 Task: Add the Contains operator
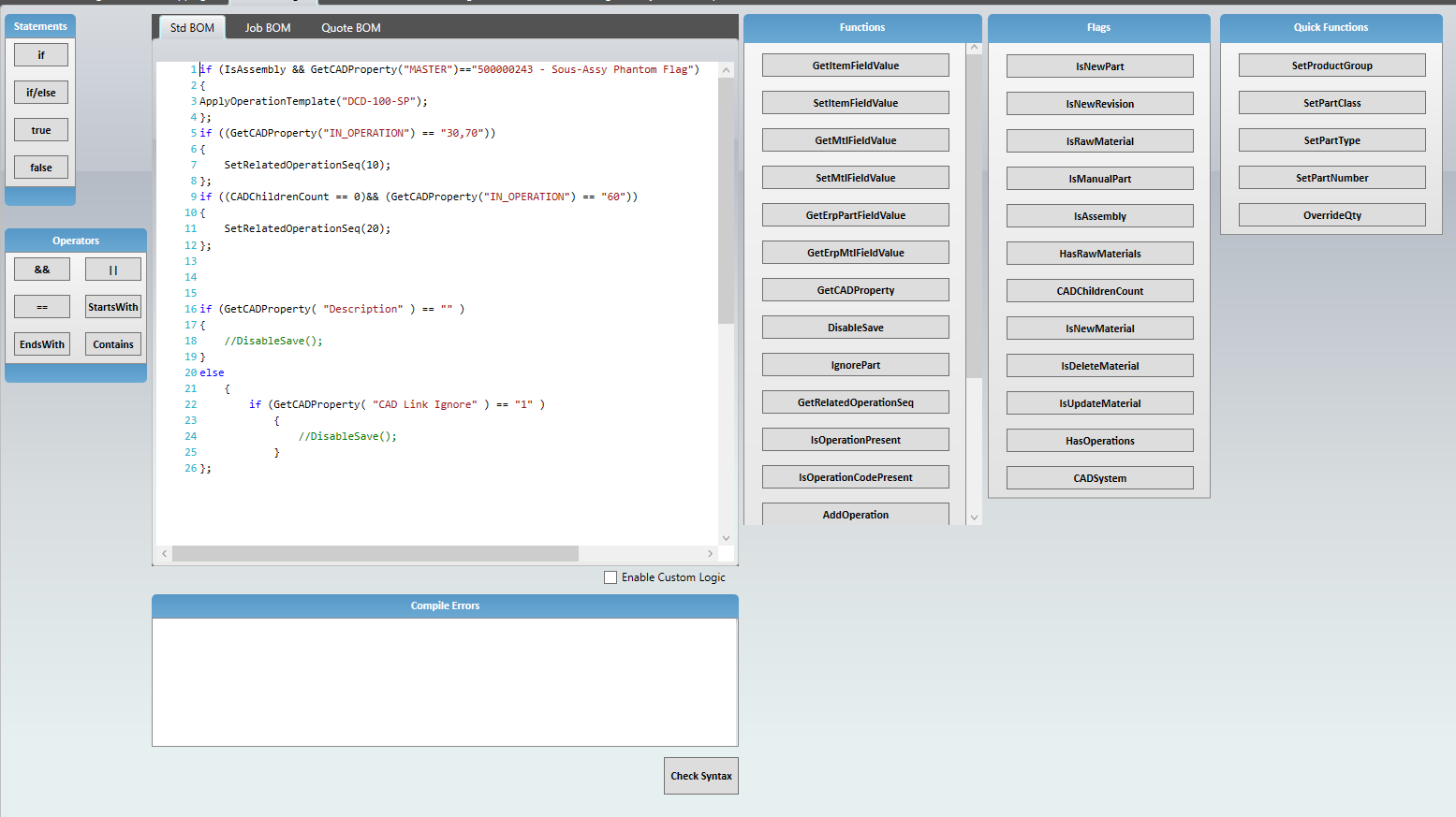[112, 343]
